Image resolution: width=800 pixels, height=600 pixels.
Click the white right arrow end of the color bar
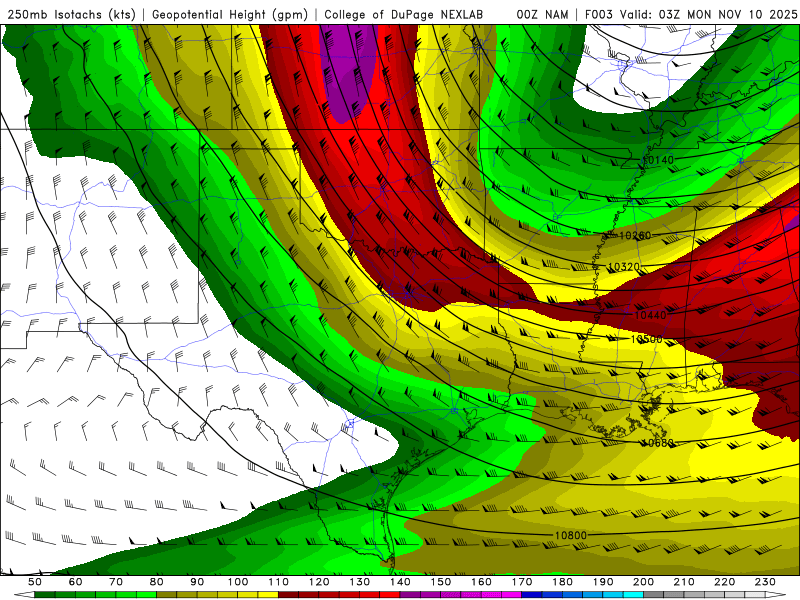[775, 595]
